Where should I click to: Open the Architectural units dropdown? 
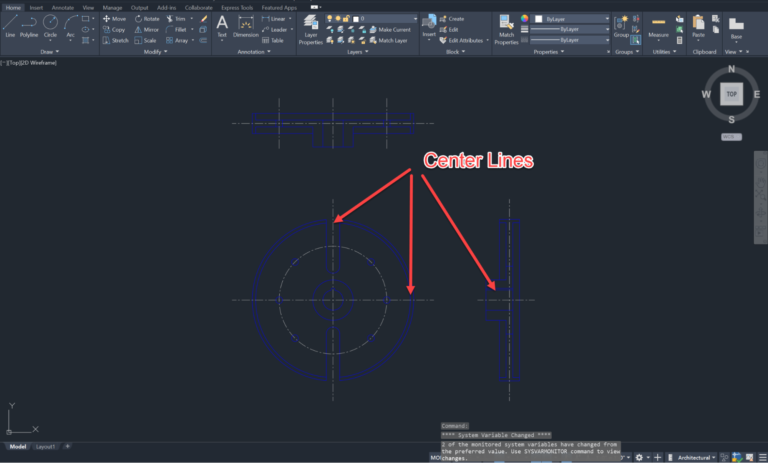[696, 457]
